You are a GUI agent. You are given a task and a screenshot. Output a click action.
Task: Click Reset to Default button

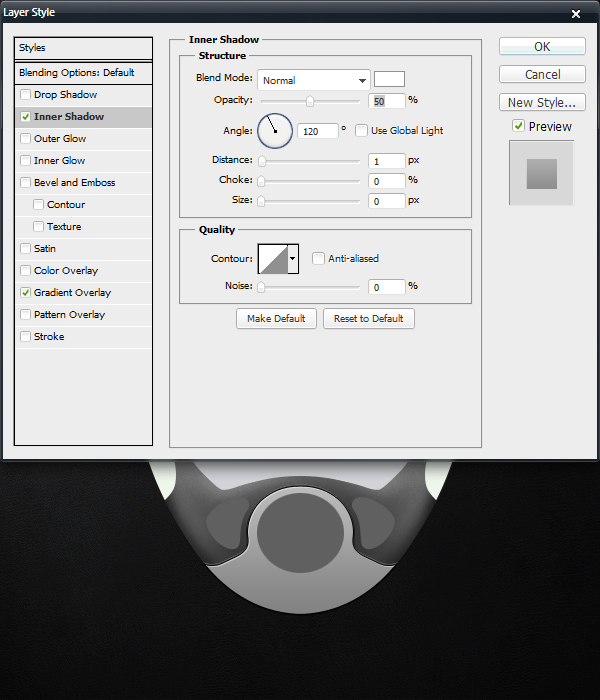tap(369, 318)
